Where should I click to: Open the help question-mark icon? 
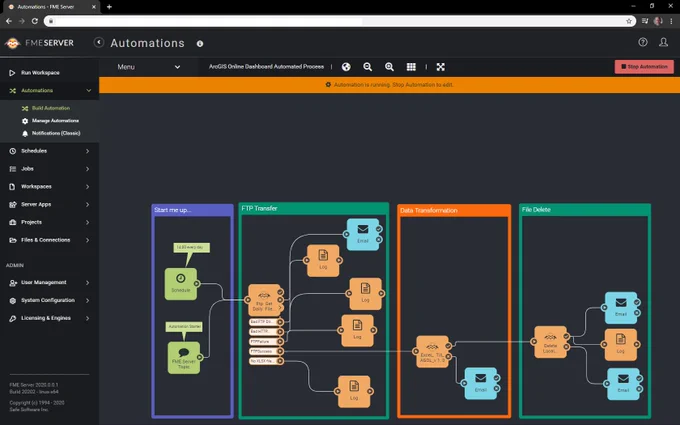(643, 42)
